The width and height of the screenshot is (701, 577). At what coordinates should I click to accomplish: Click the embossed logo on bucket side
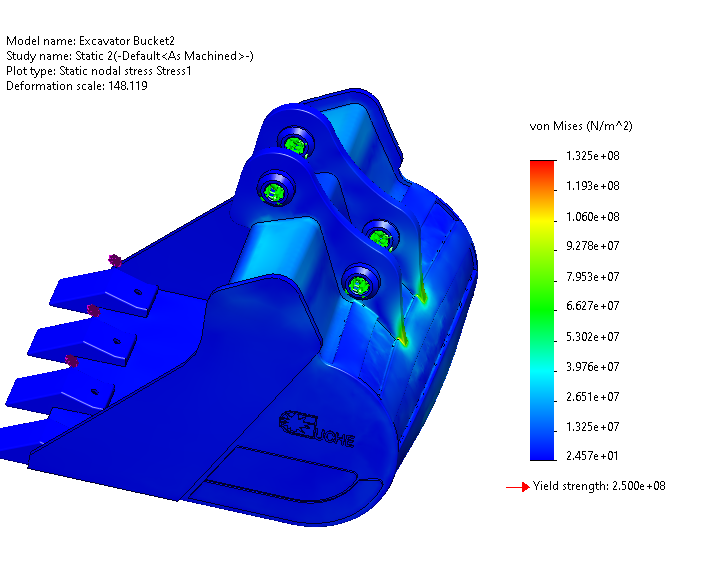pyautogui.click(x=317, y=429)
